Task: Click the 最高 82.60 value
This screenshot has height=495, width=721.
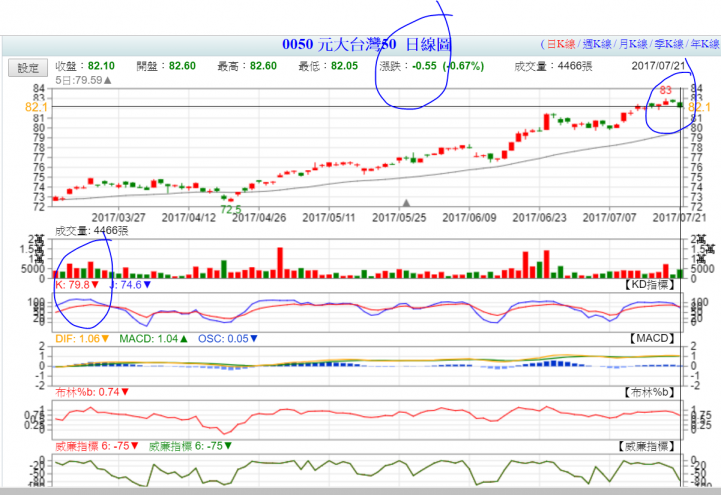Action: point(247,66)
